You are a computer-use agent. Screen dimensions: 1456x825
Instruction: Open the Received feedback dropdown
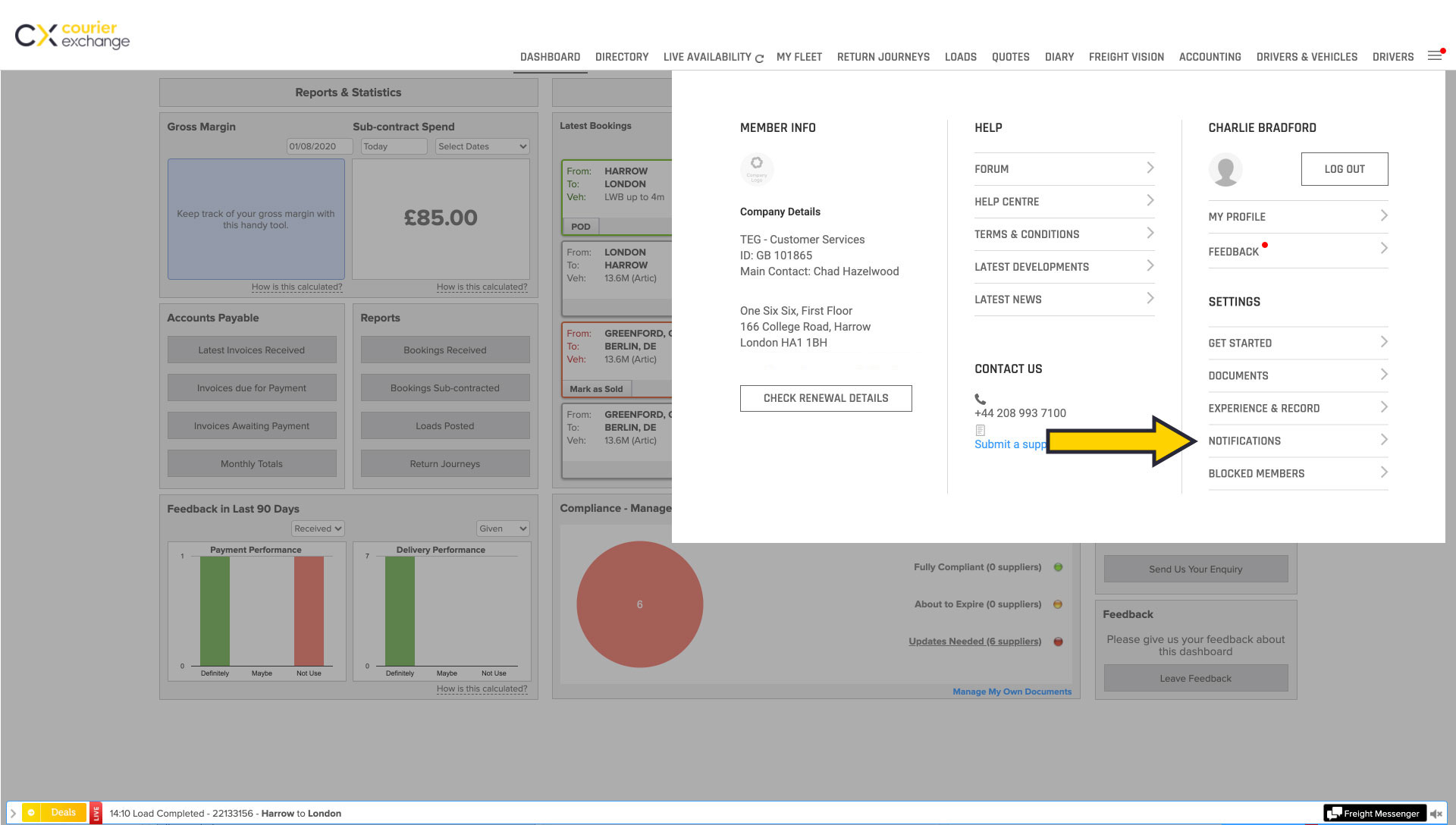[318, 529]
